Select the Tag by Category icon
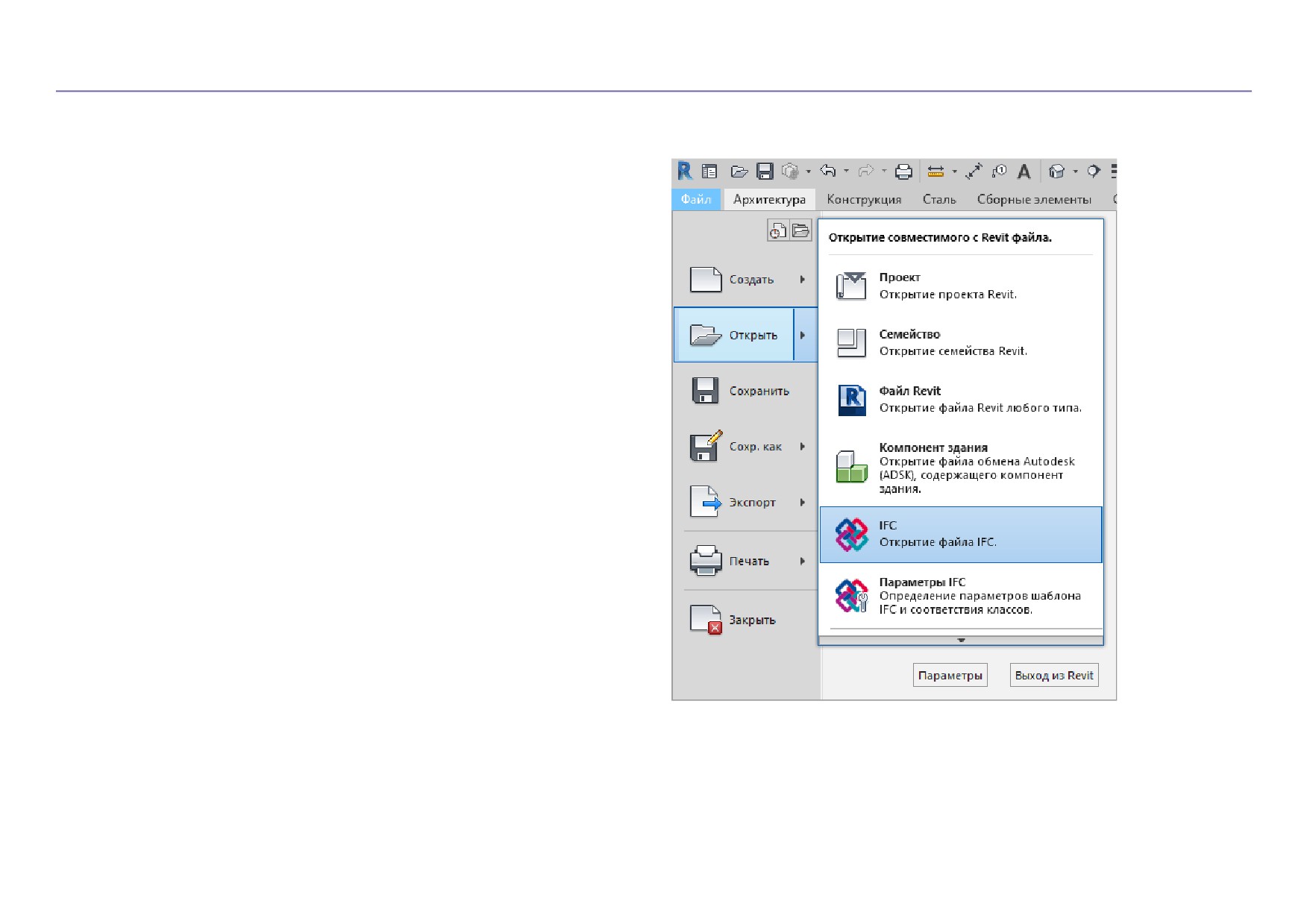1307x924 pixels. click(x=999, y=172)
